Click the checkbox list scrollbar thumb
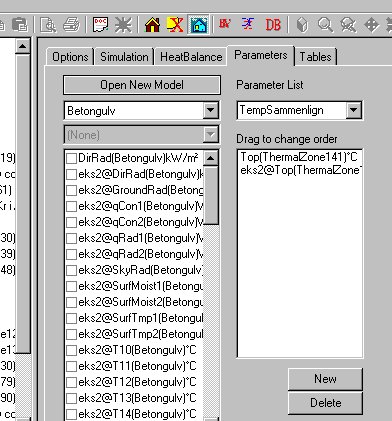The width and height of the screenshot is (392, 421). pyautogui.click(x=211, y=195)
